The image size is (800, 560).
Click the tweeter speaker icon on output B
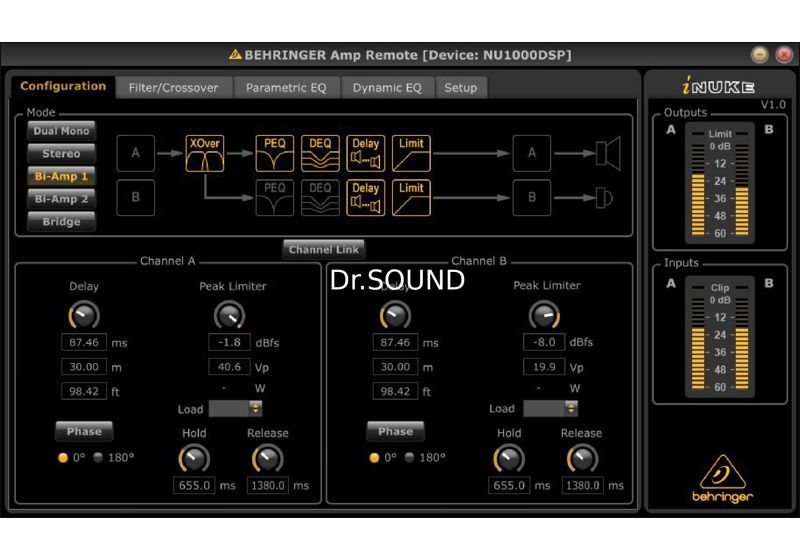click(x=604, y=198)
